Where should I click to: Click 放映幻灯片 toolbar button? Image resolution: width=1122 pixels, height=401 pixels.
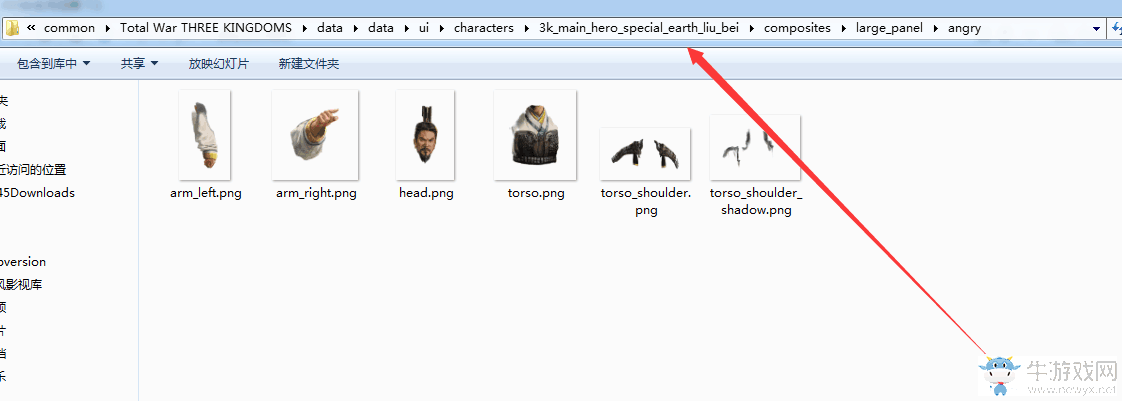(x=218, y=64)
